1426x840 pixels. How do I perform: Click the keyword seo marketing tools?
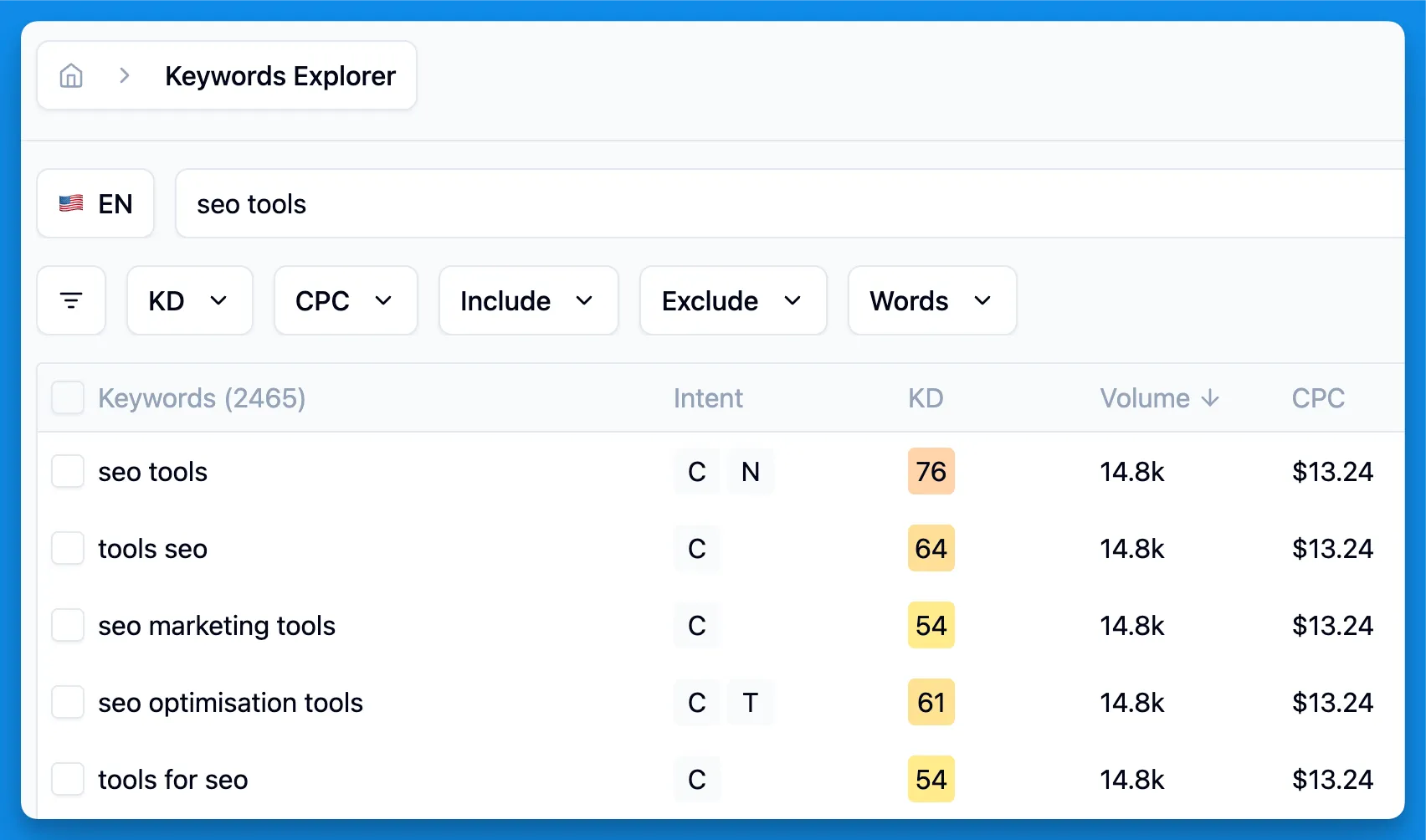(217, 625)
